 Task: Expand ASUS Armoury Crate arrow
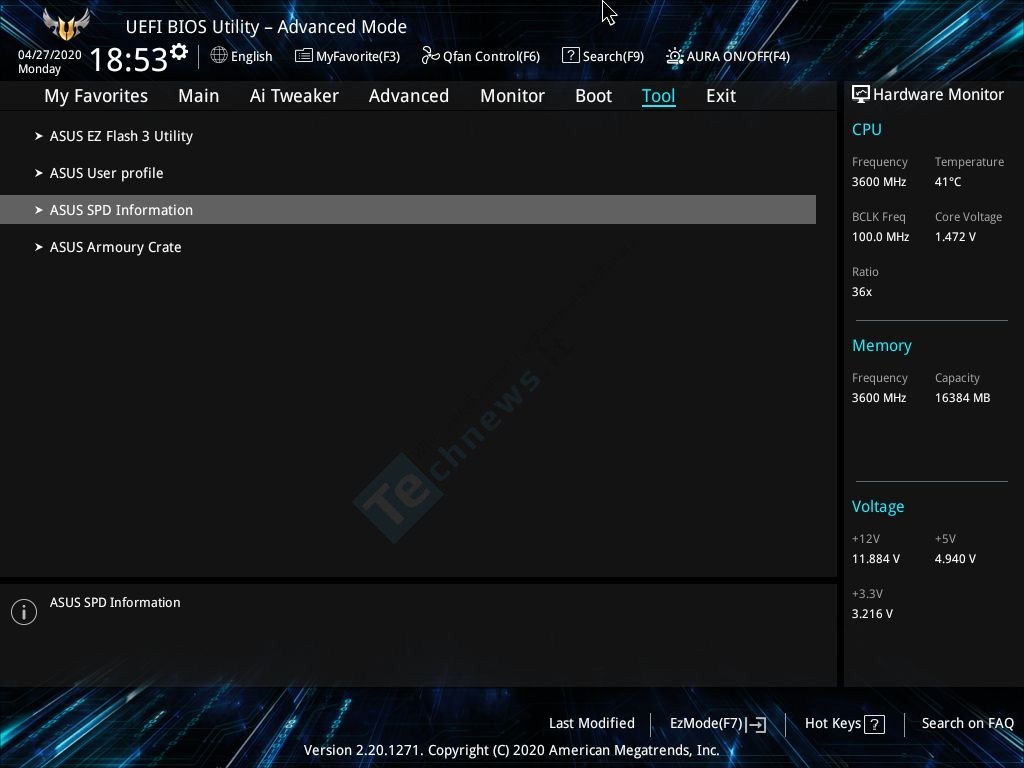click(x=39, y=247)
